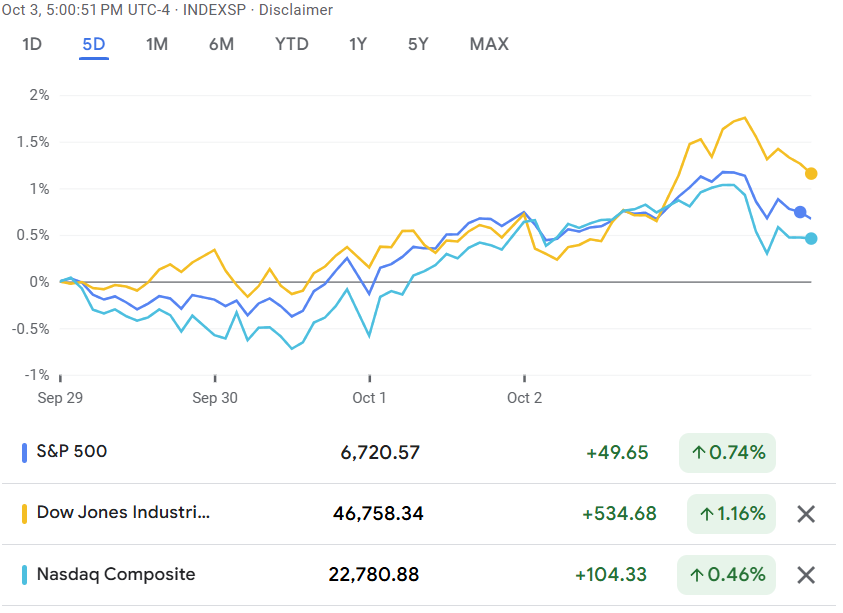Remove Nasdaq Composite comparison with X icon
This screenshot has height=613, width=843.
tap(806, 575)
